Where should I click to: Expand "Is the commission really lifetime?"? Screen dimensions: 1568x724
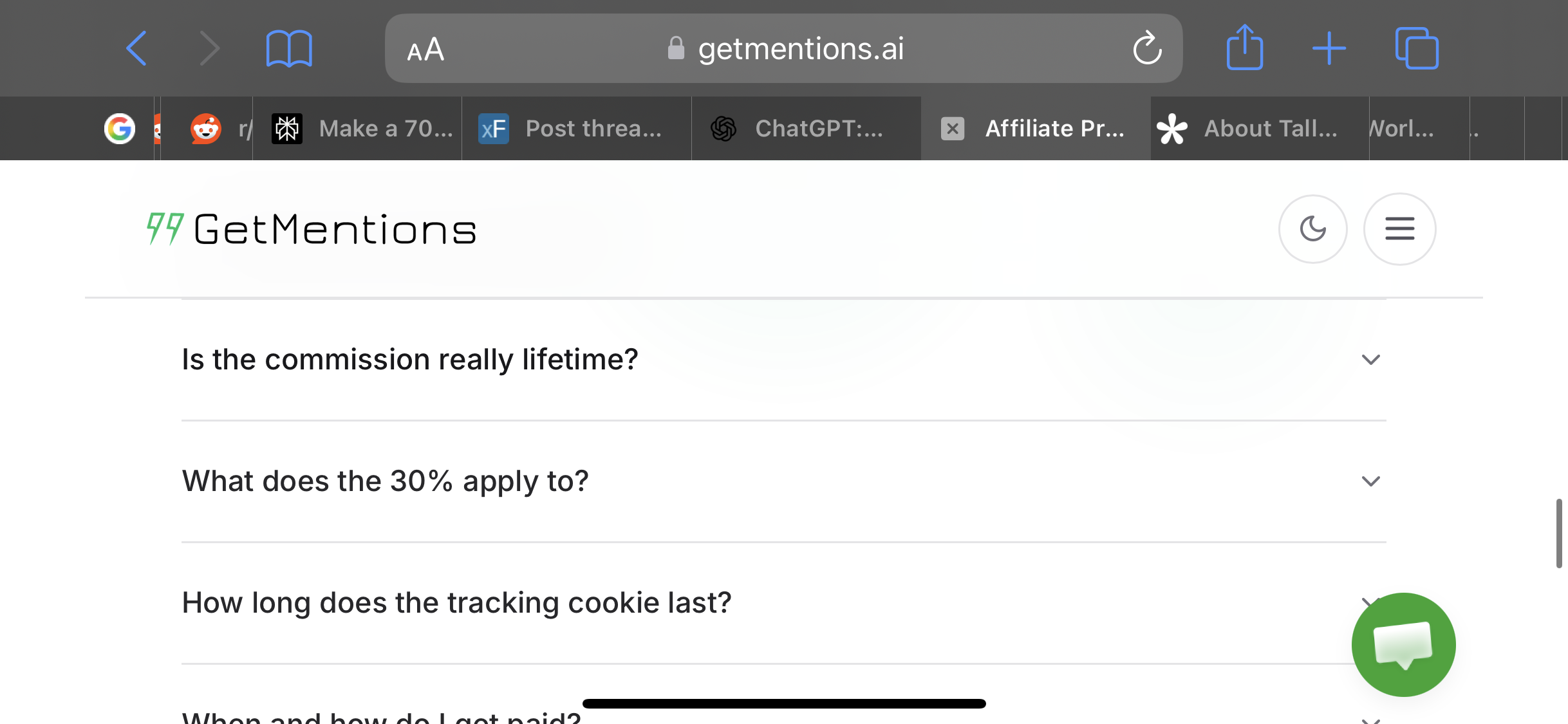(x=783, y=359)
